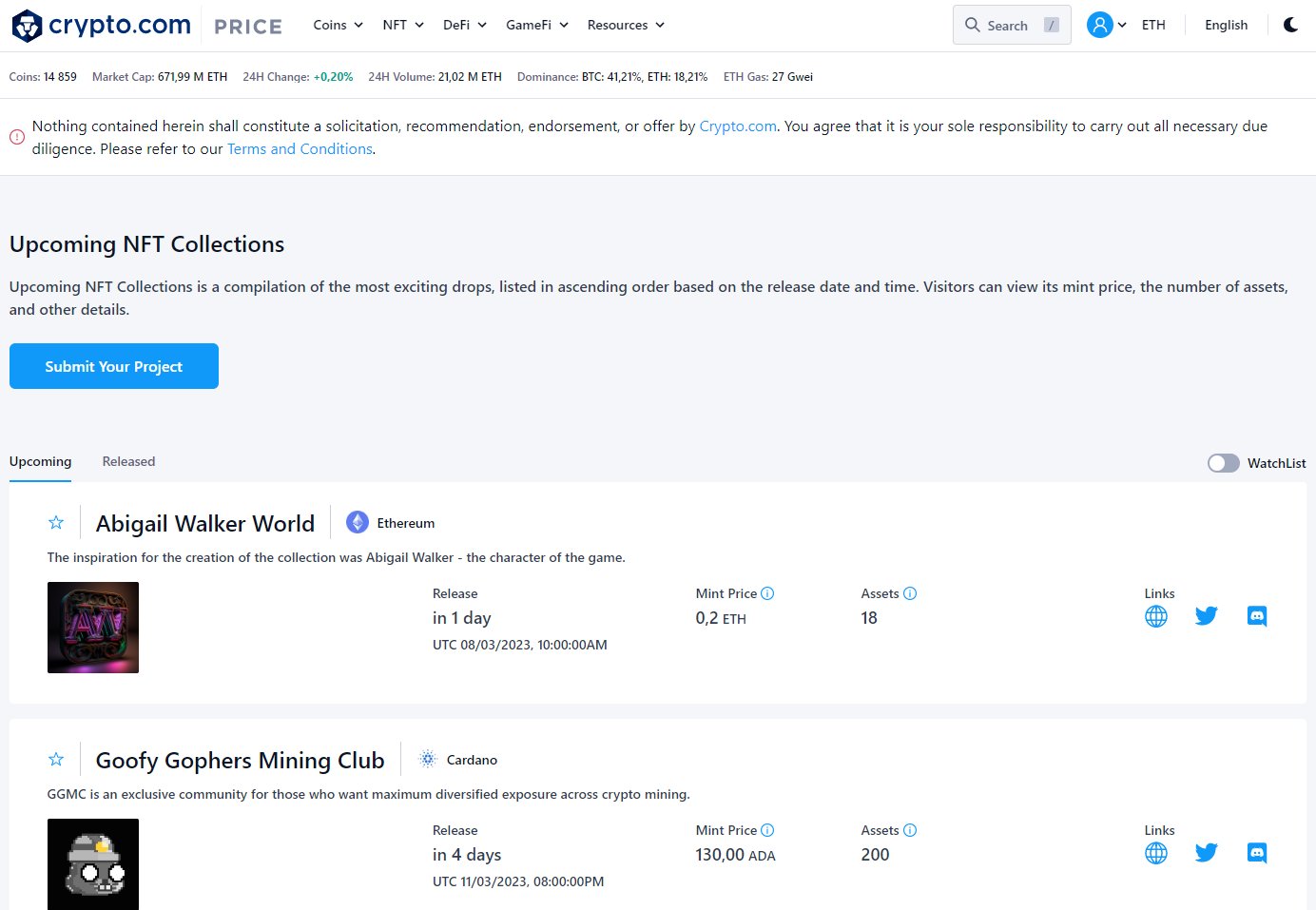Show Mint Price info for Abigail Walker World

767,593
